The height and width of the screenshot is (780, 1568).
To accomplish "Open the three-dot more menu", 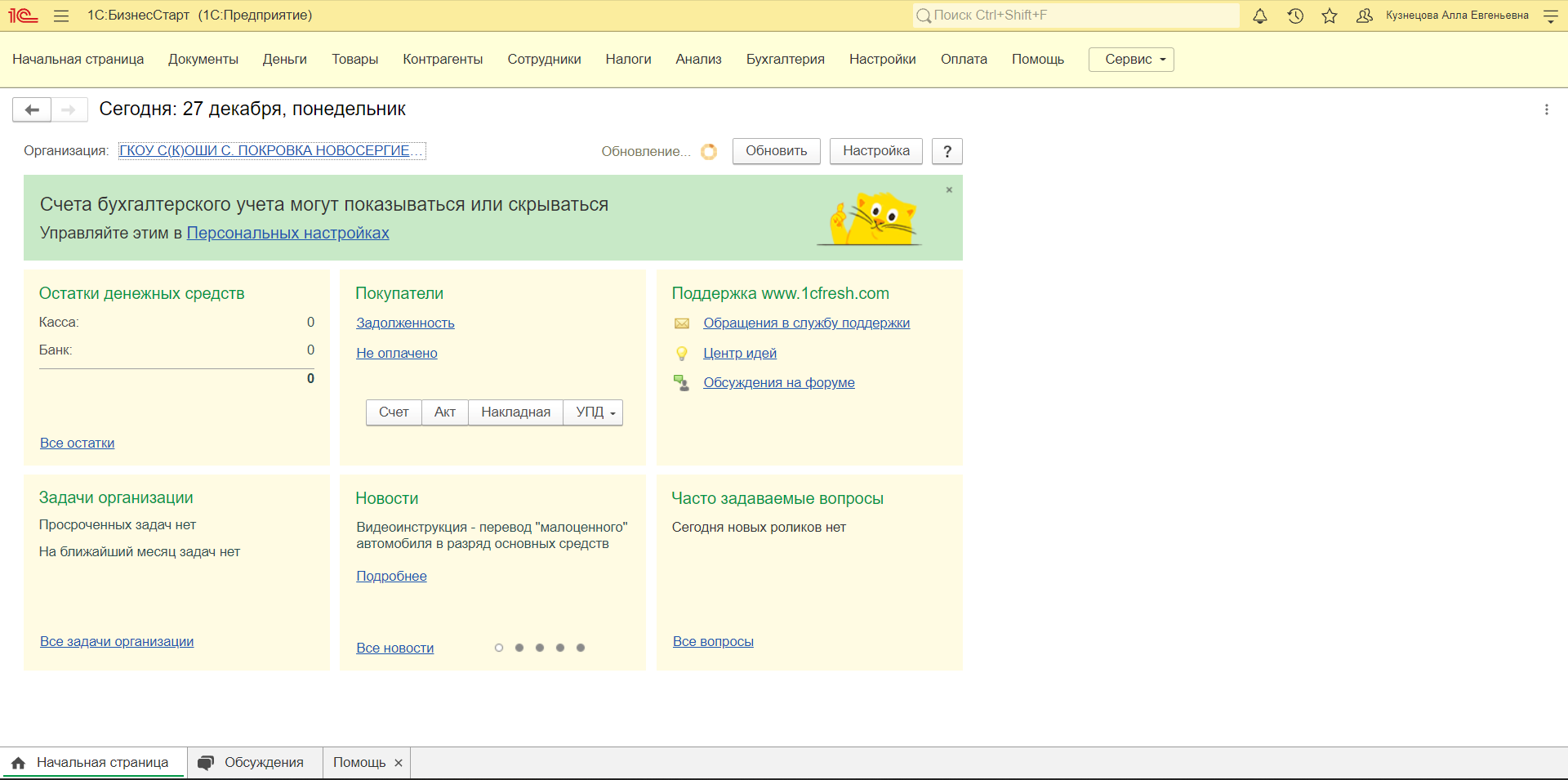I will click(1546, 109).
